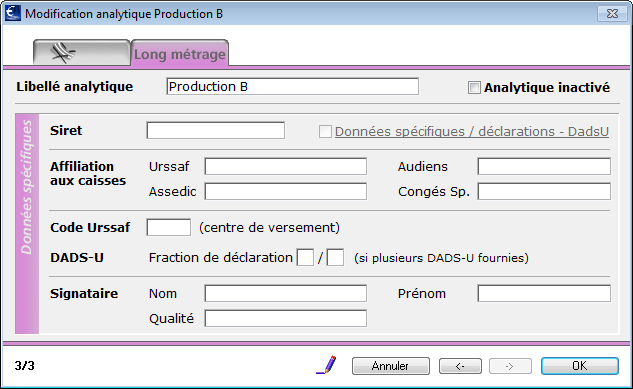The height and width of the screenshot is (389, 633).
Task: Click the Assedic affiliation field
Action: (x=285, y=191)
